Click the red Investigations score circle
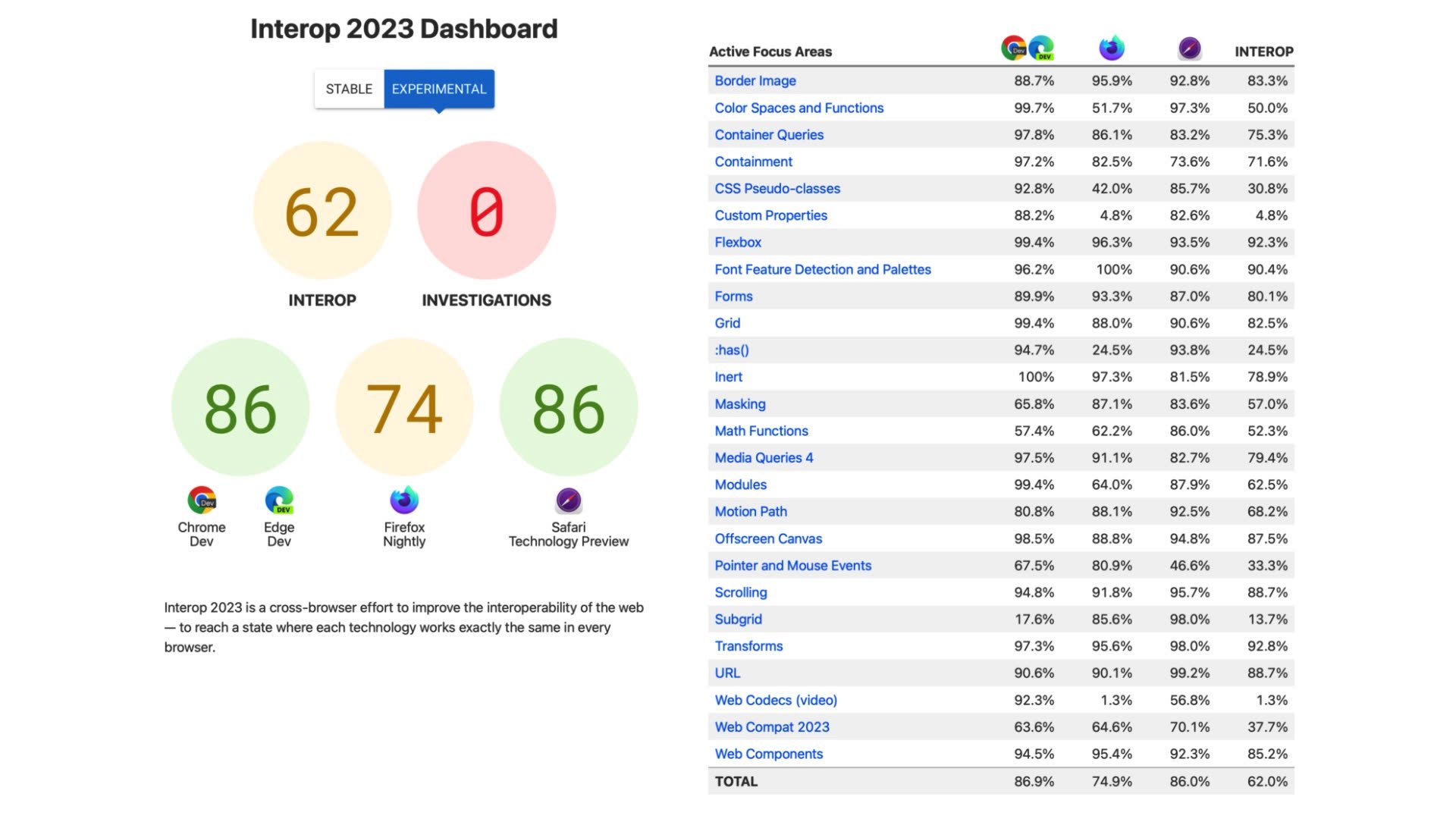1456x819 pixels. (x=486, y=211)
